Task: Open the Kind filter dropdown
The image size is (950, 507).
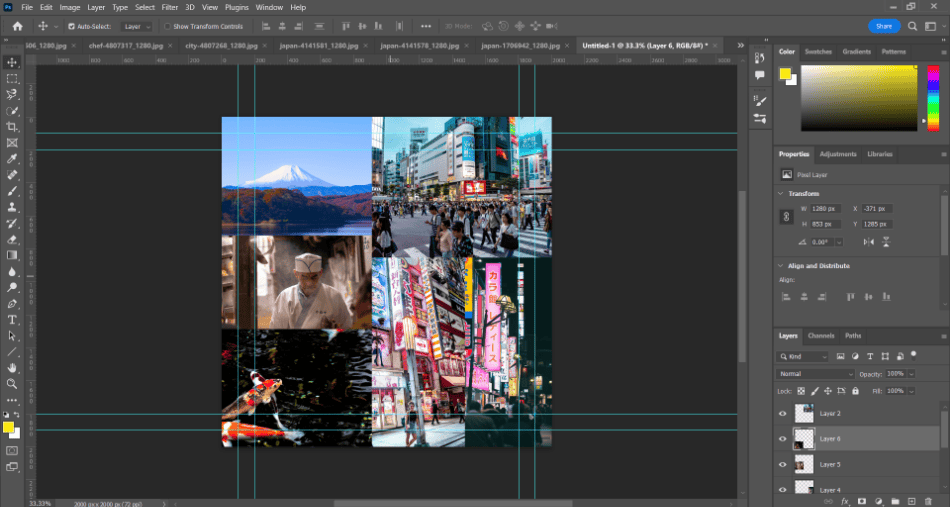Action: 803,357
